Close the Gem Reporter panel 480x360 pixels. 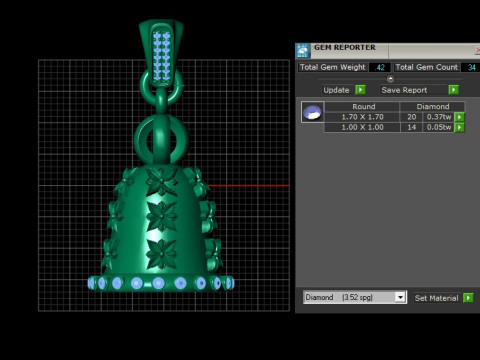pyautogui.click(x=477, y=50)
